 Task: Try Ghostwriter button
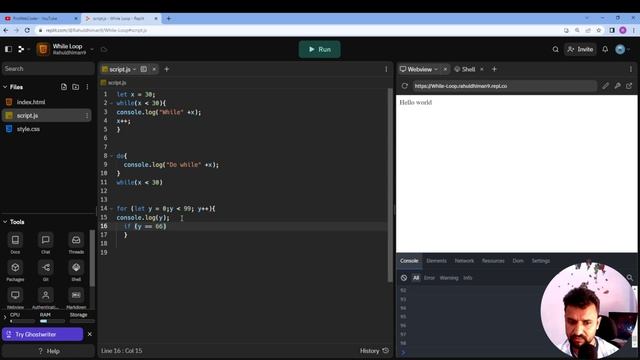tap(42, 334)
